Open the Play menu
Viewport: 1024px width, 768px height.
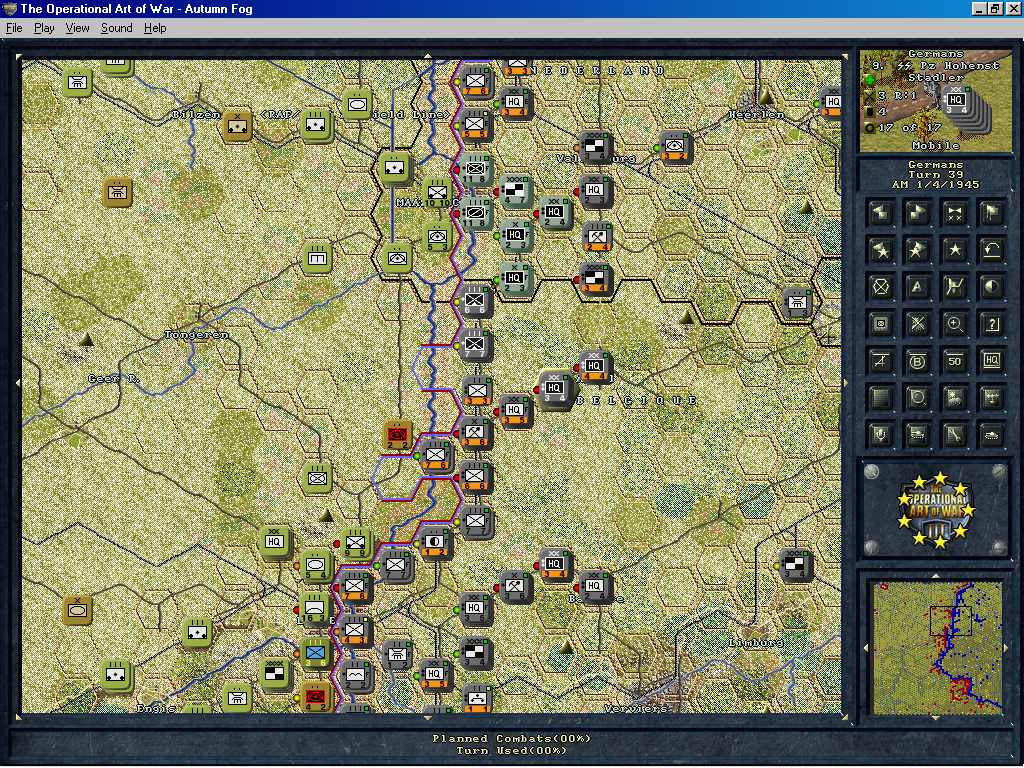[44, 28]
